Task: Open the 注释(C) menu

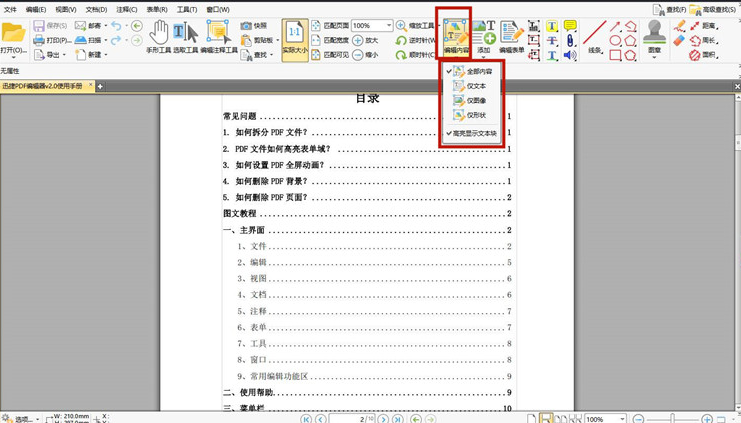Action: [x=127, y=9]
